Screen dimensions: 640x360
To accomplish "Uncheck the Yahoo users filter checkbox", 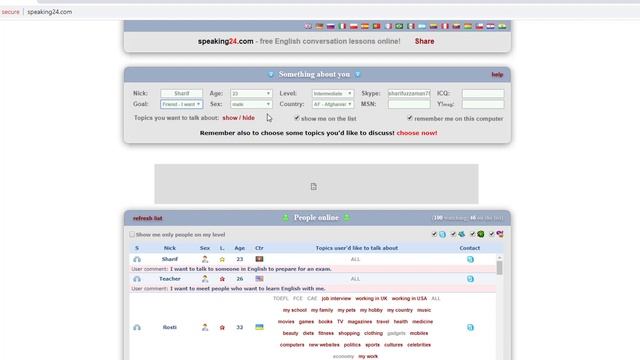I will click(x=491, y=234).
